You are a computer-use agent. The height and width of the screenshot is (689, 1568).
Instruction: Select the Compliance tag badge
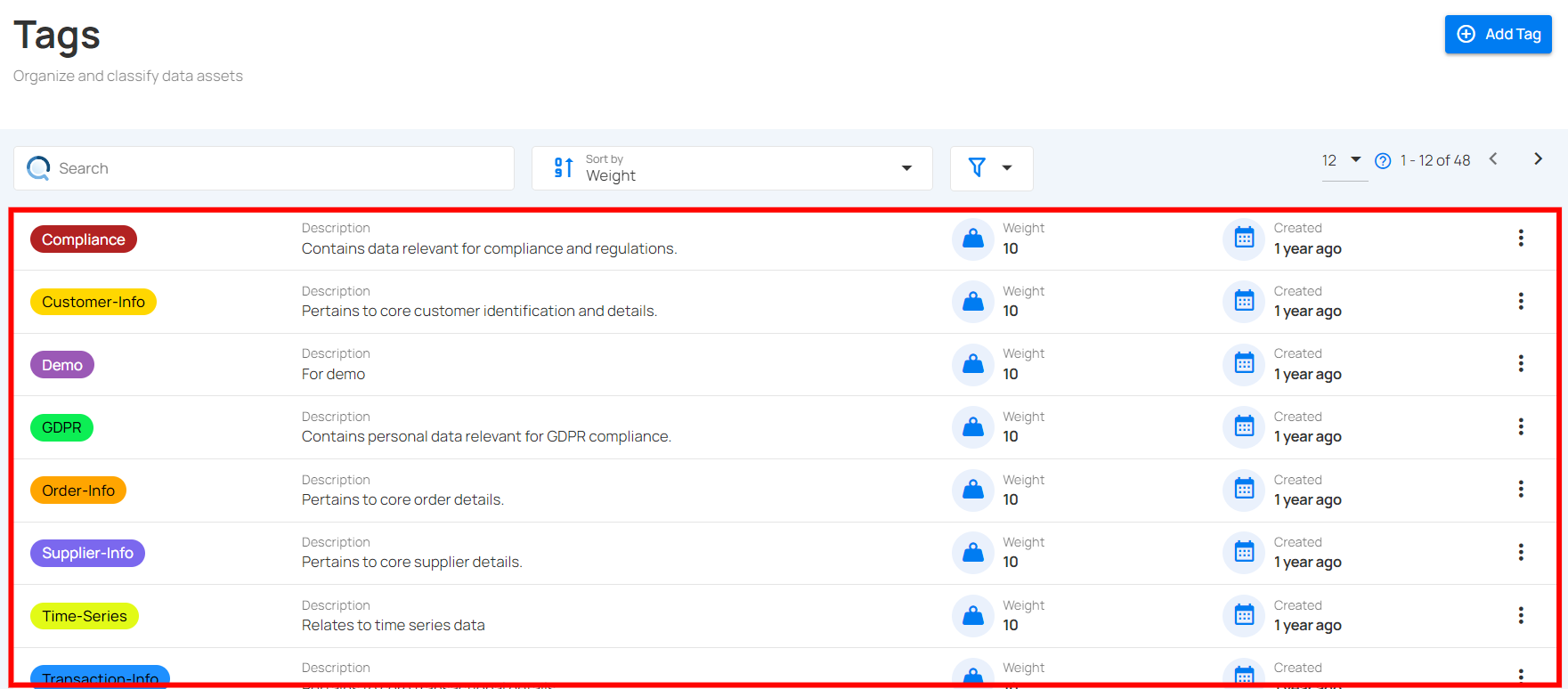coord(84,239)
